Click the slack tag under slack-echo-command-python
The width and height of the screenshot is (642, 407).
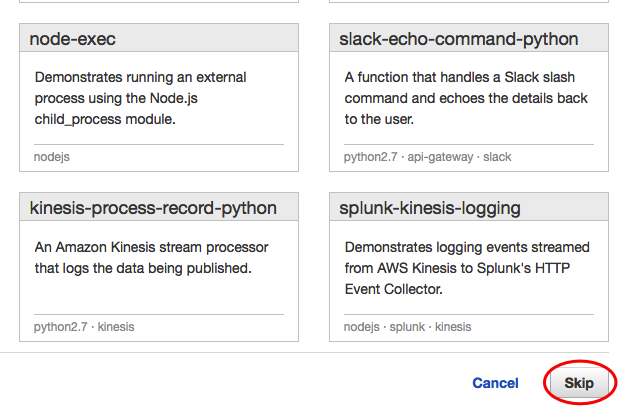(x=497, y=157)
